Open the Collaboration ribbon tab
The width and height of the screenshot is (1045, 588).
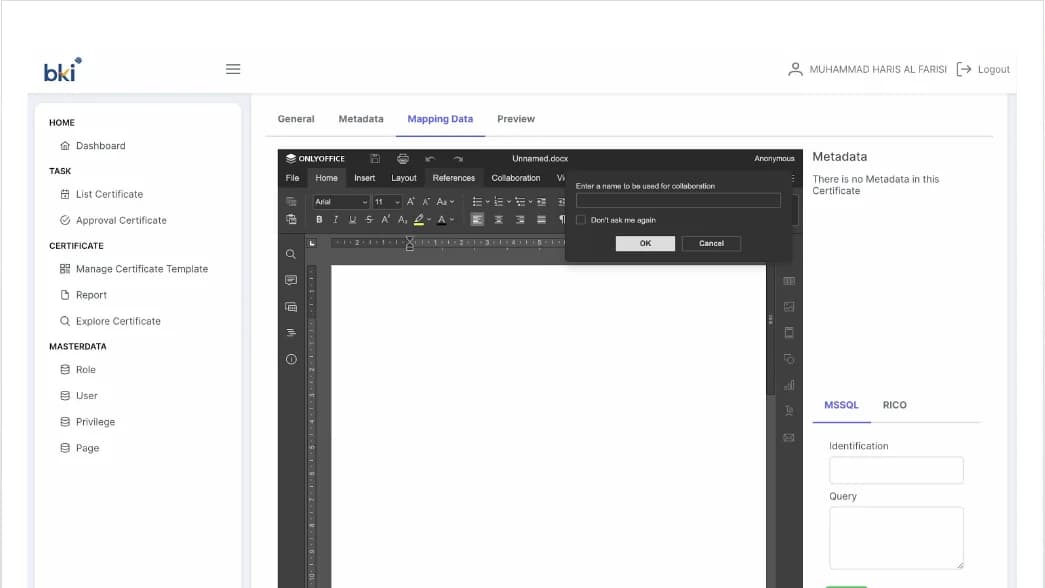[516, 178]
